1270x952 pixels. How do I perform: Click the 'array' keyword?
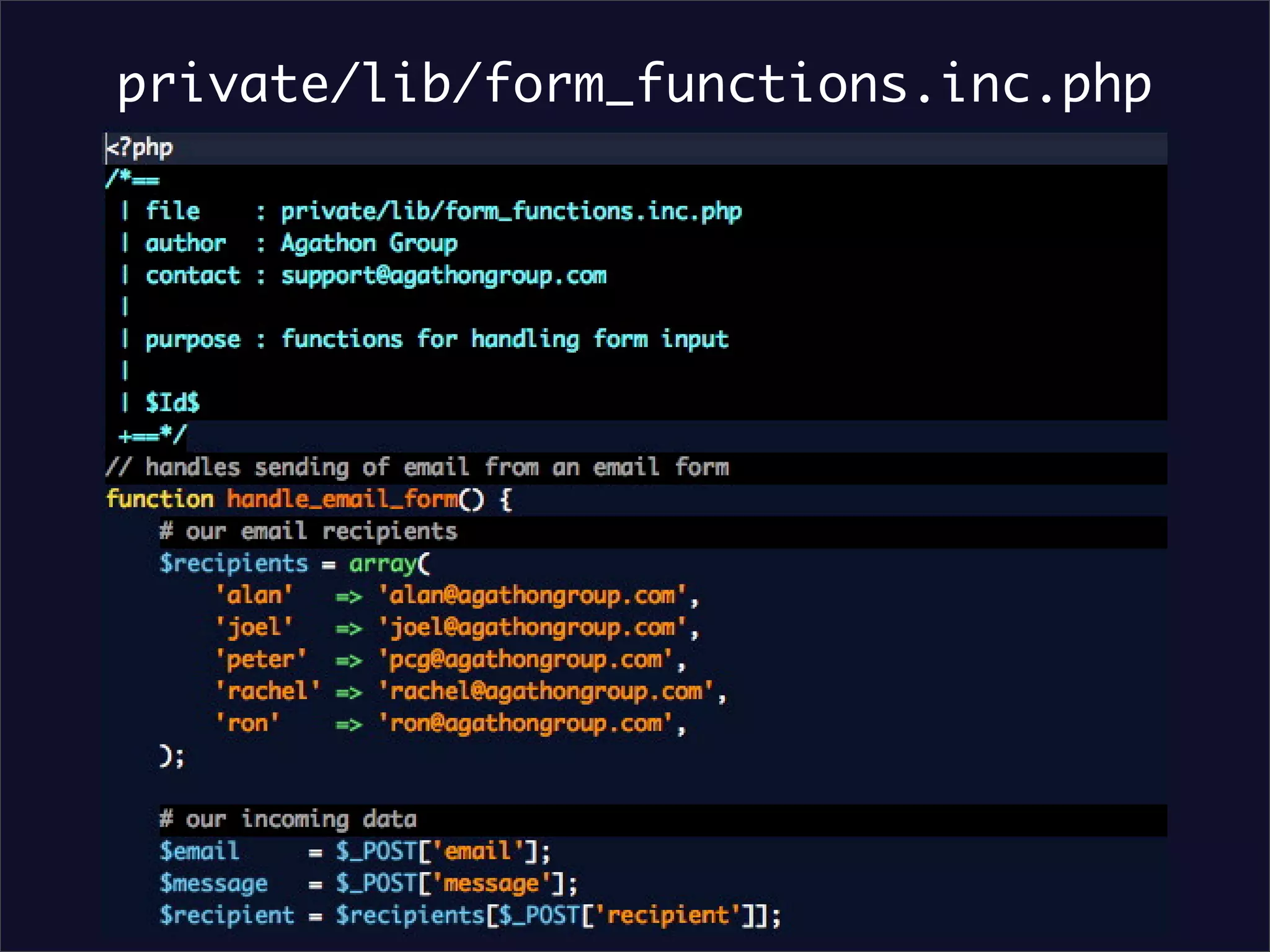click(383, 563)
